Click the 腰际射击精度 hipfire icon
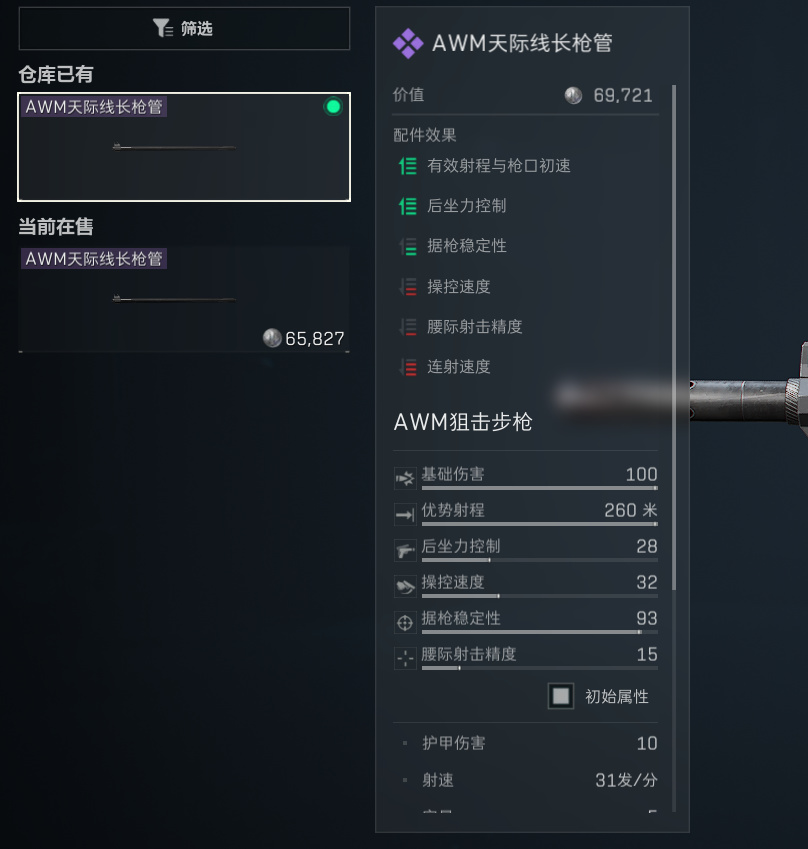Image resolution: width=808 pixels, height=849 pixels. (x=405, y=658)
